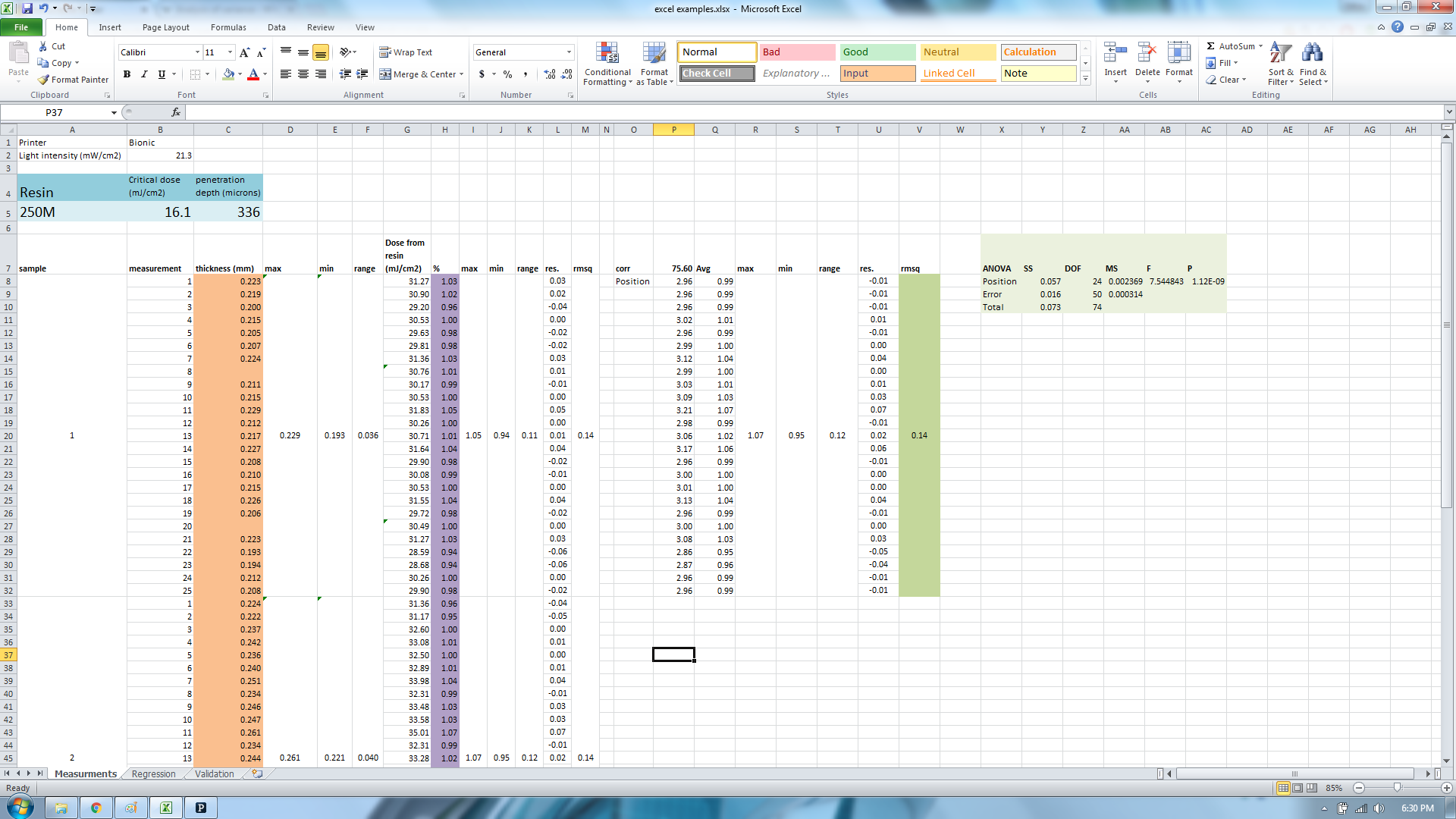Click the Insert Function fx icon
Viewport: 1456px width, 819px height.
176,112
